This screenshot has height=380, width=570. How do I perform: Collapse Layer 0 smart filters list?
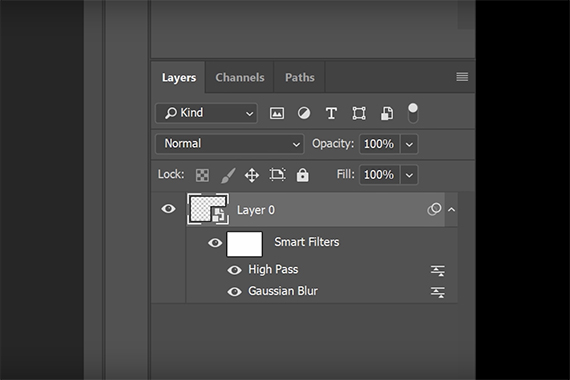(x=451, y=209)
